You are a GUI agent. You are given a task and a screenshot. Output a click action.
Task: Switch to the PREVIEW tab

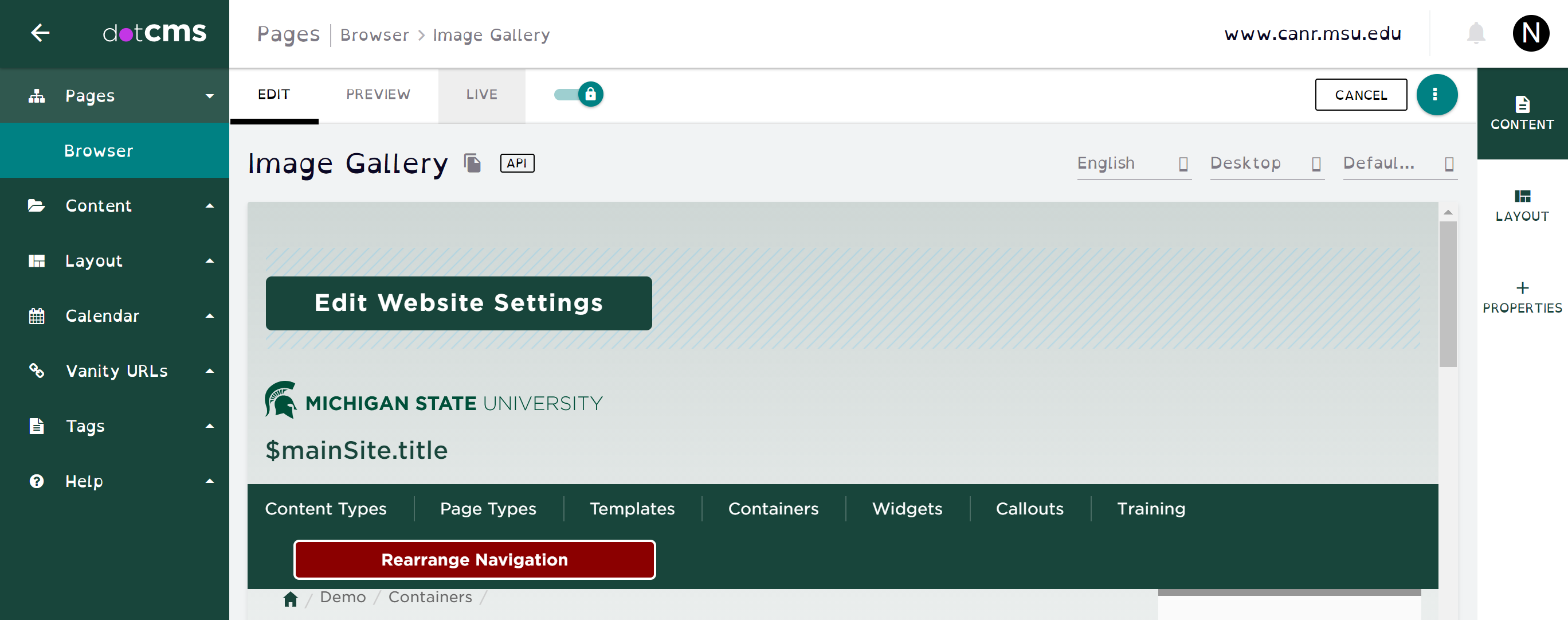(x=378, y=94)
